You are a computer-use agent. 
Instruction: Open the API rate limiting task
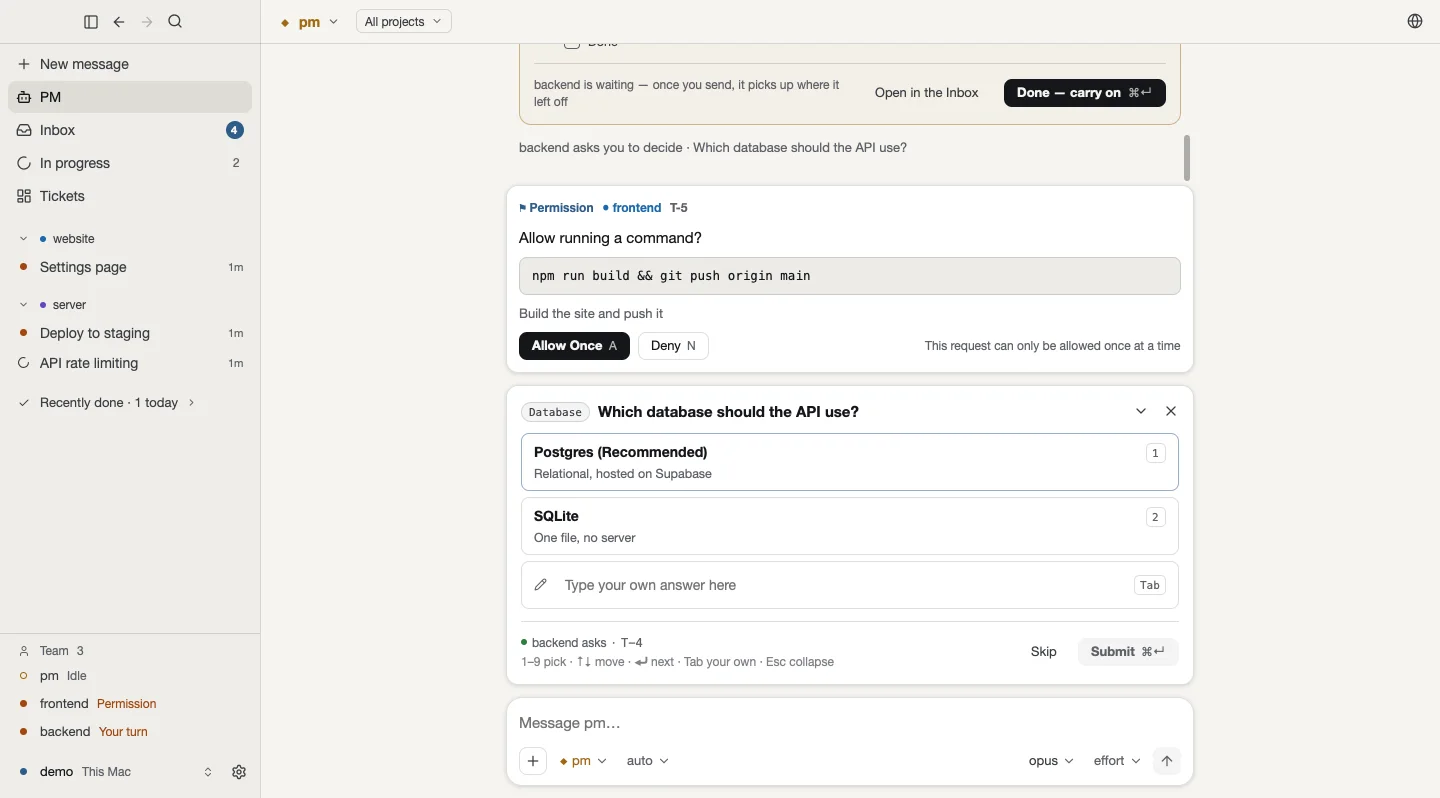point(130,364)
